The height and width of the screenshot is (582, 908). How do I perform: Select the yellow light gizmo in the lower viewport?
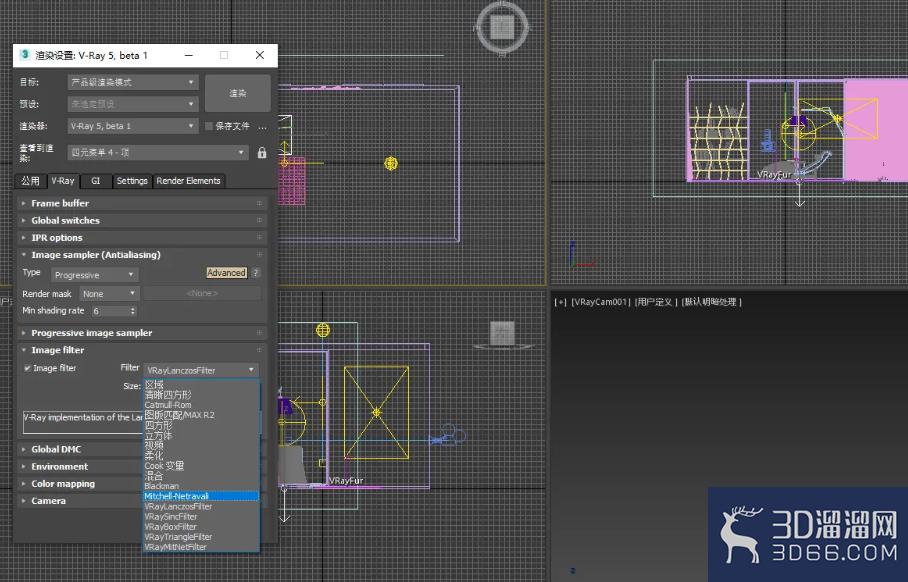coord(323,330)
